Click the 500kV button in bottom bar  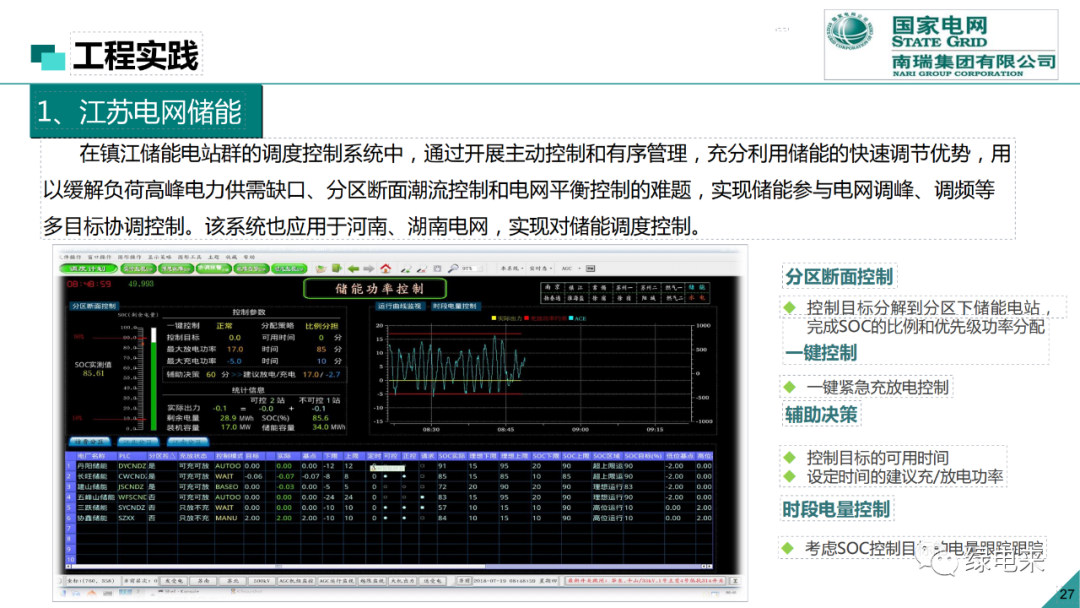pos(261,580)
